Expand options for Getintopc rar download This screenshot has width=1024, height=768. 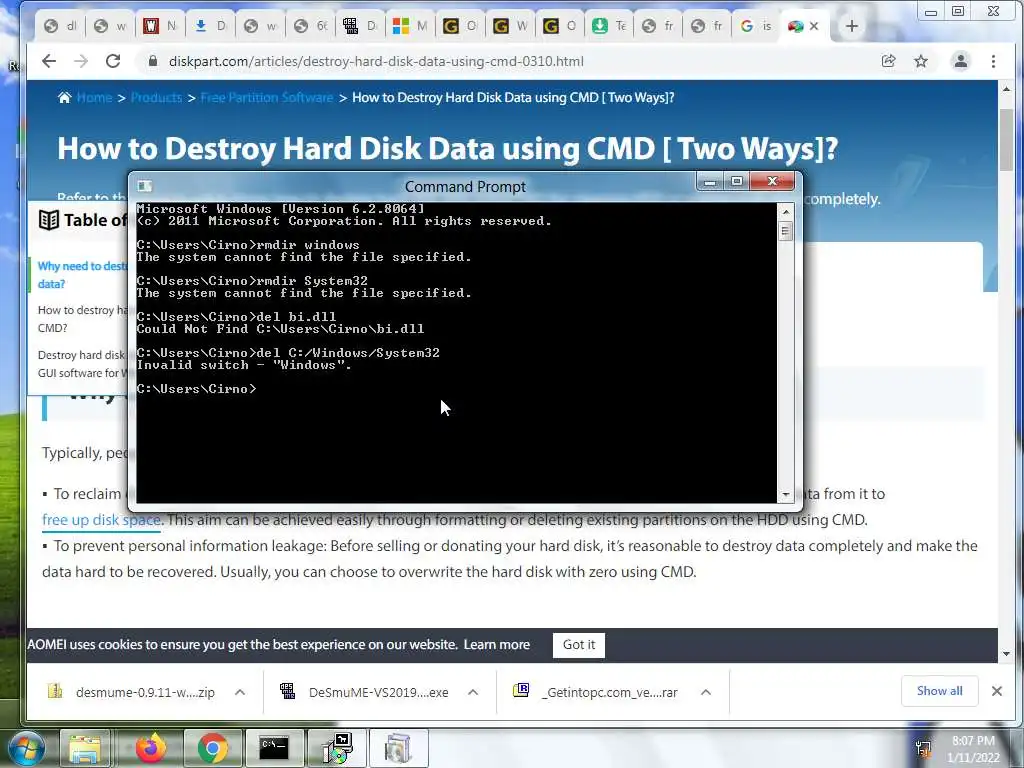click(x=706, y=692)
